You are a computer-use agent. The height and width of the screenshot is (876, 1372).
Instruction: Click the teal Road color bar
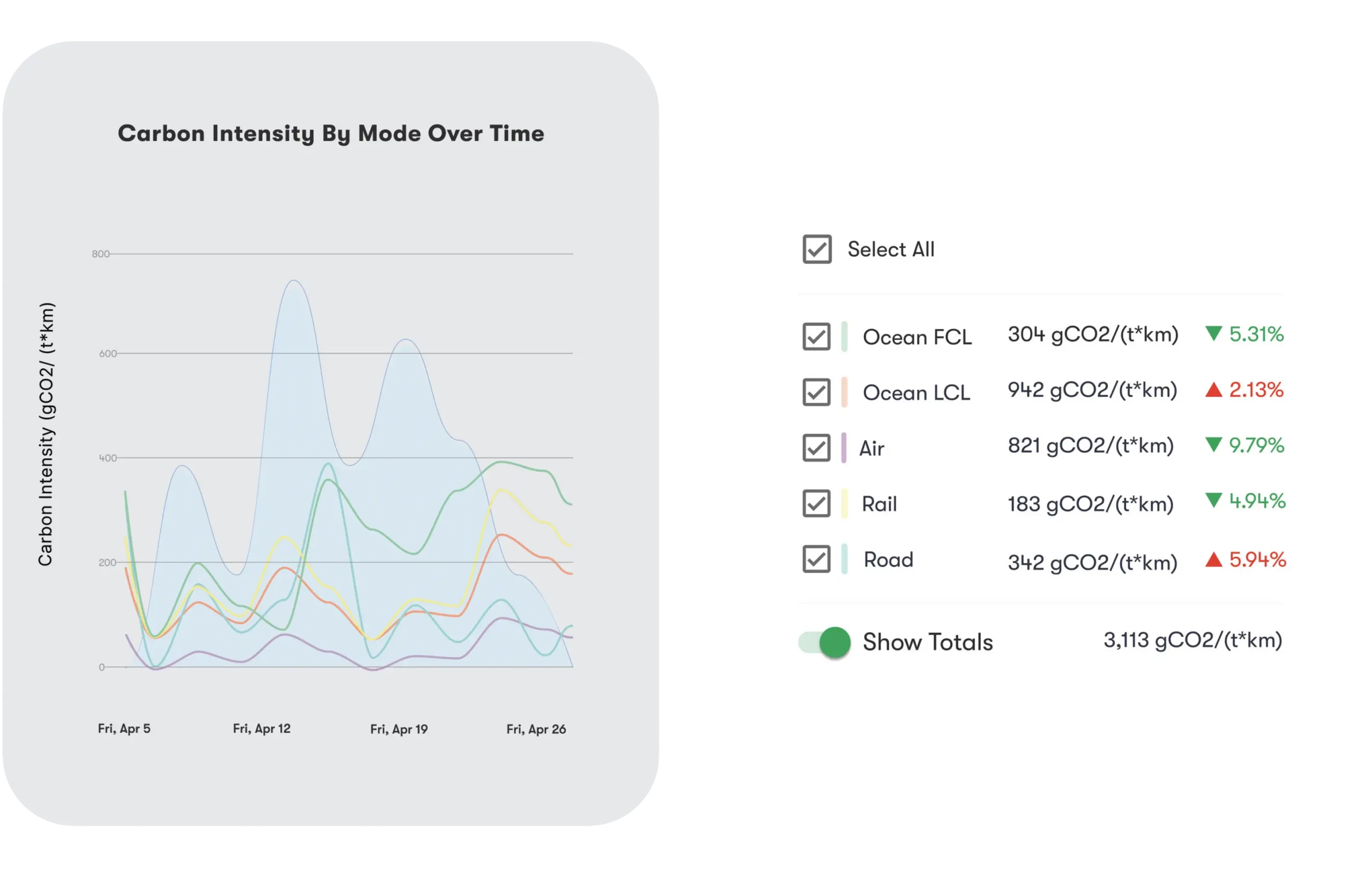coord(844,559)
